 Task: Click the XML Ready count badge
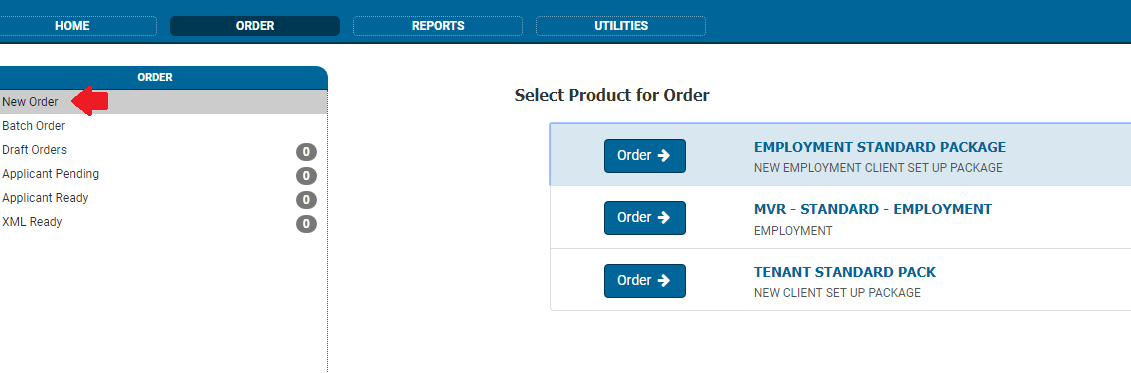[307, 224]
